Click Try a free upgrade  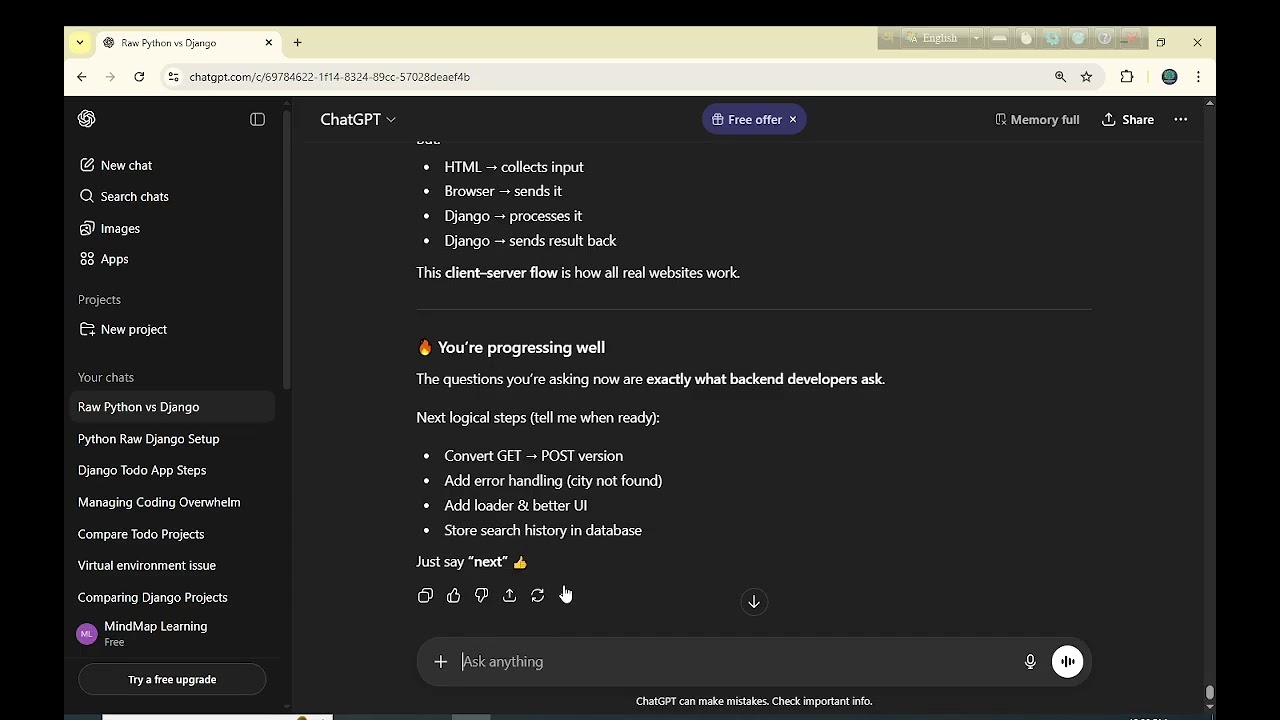[172, 679]
